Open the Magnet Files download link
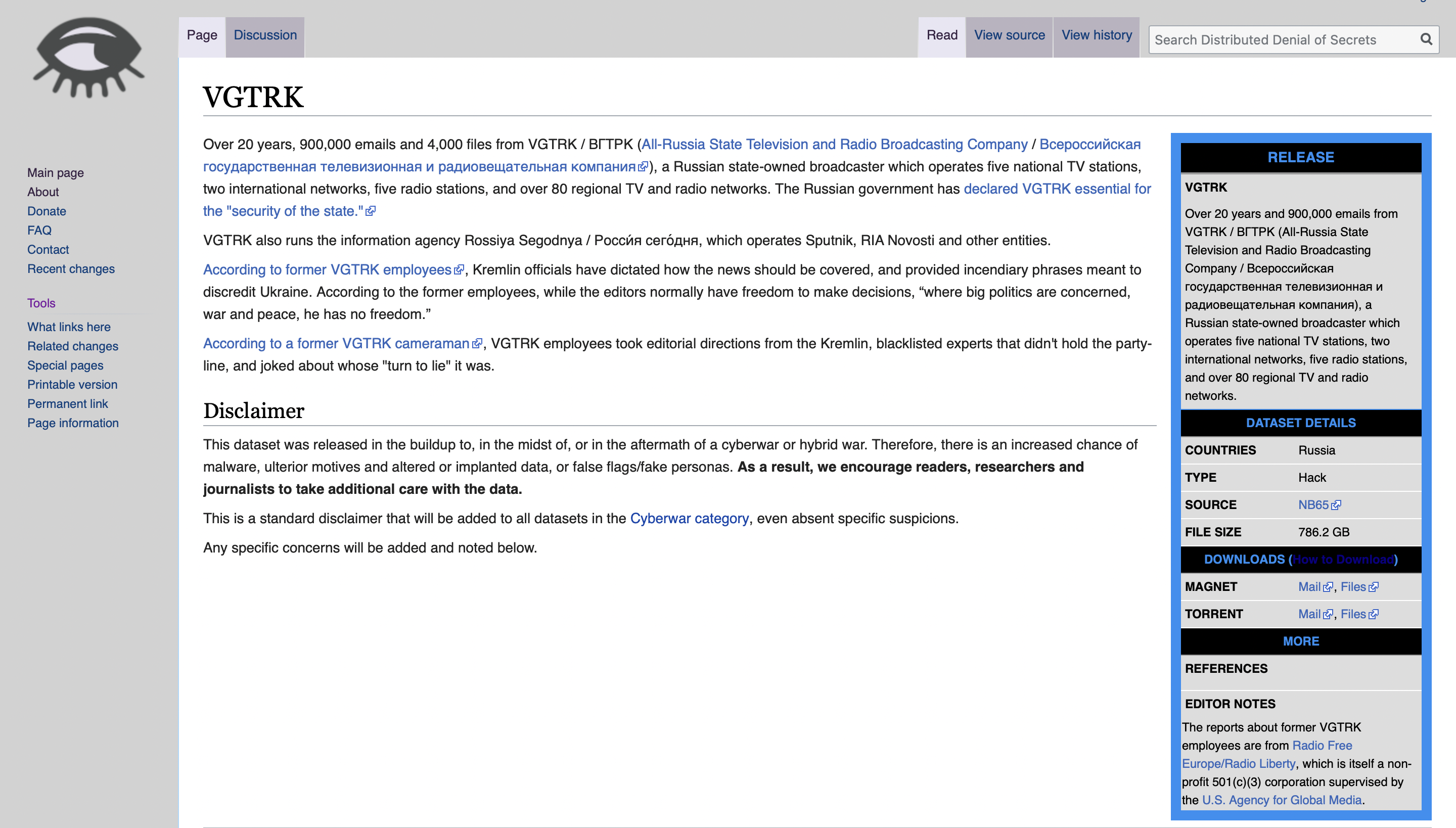The width and height of the screenshot is (1456, 828). click(1353, 587)
